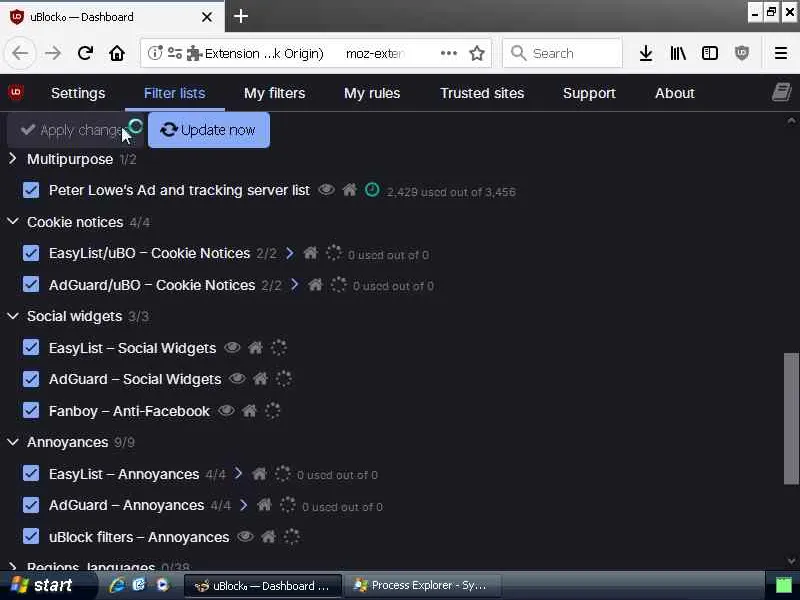Switch to the My filters tab
The width and height of the screenshot is (800, 600).
pyautogui.click(x=274, y=93)
